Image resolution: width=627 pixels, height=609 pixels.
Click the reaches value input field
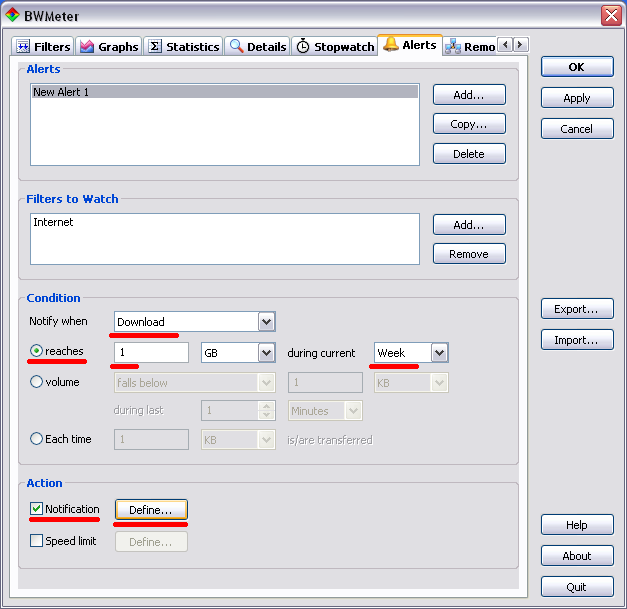pyautogui.click(x=151, y=353)
